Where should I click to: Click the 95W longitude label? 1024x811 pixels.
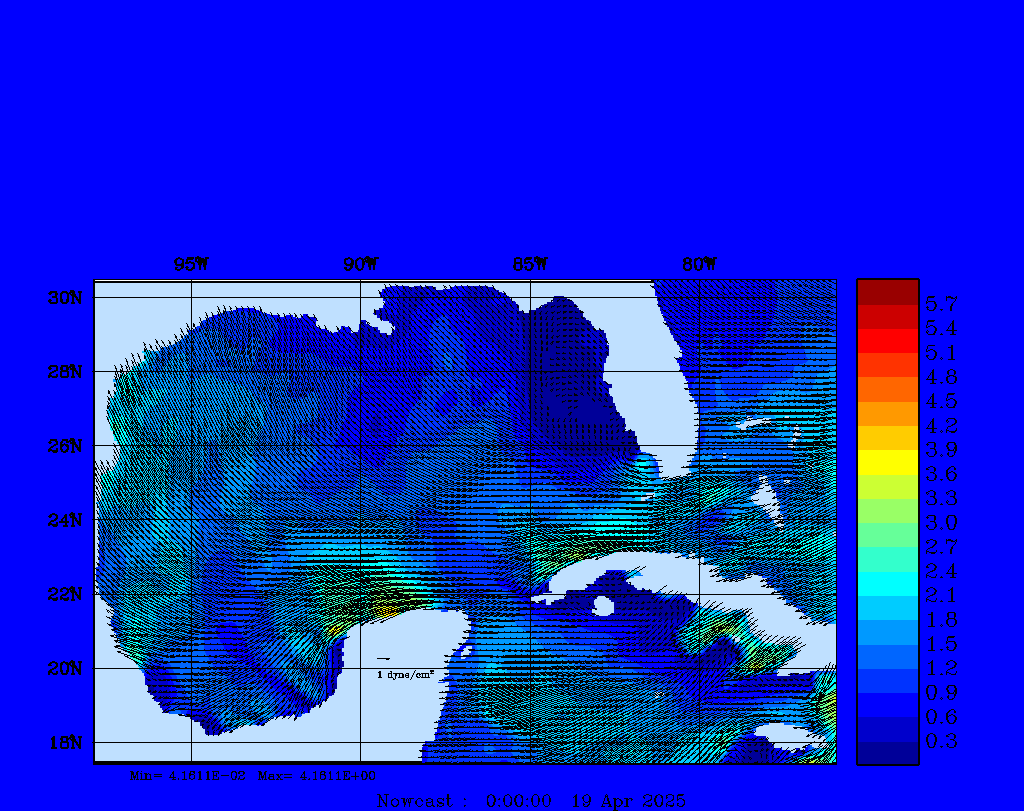tap(191, 265)
